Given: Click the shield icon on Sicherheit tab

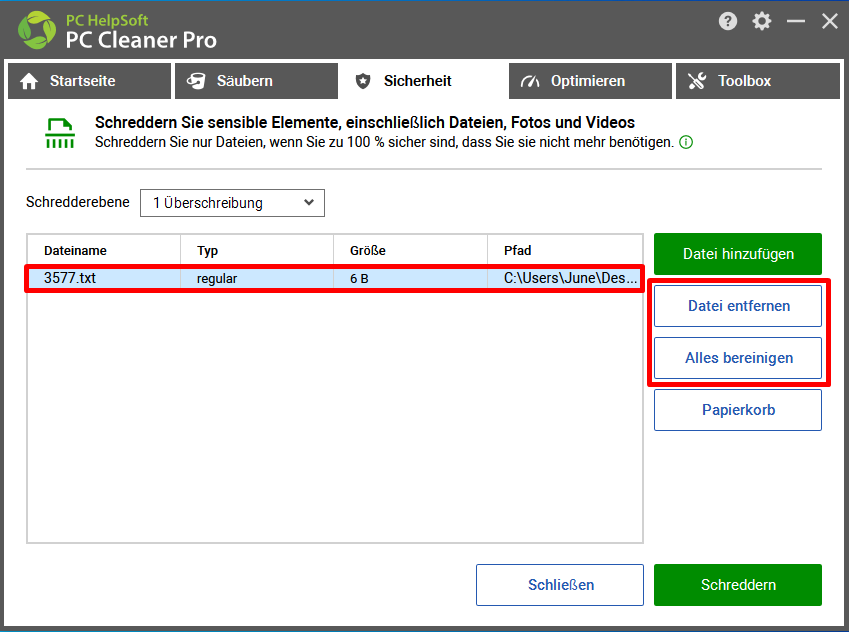Looking at the screenshot, I should (x=363, y=81).
